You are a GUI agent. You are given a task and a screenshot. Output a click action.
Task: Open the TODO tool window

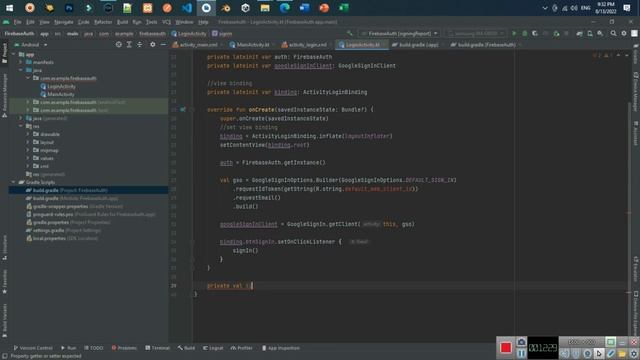point(93,348)
